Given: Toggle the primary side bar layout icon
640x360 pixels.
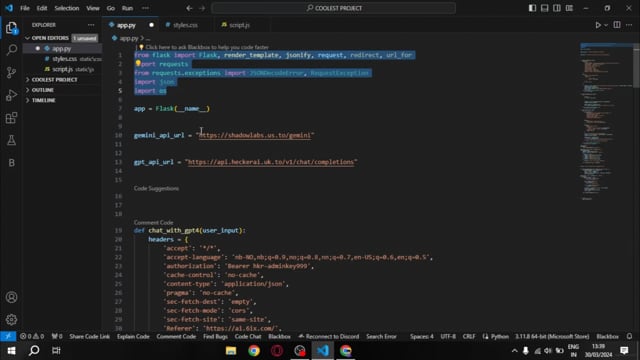Looking at the screenshot, I should point(532,8).
